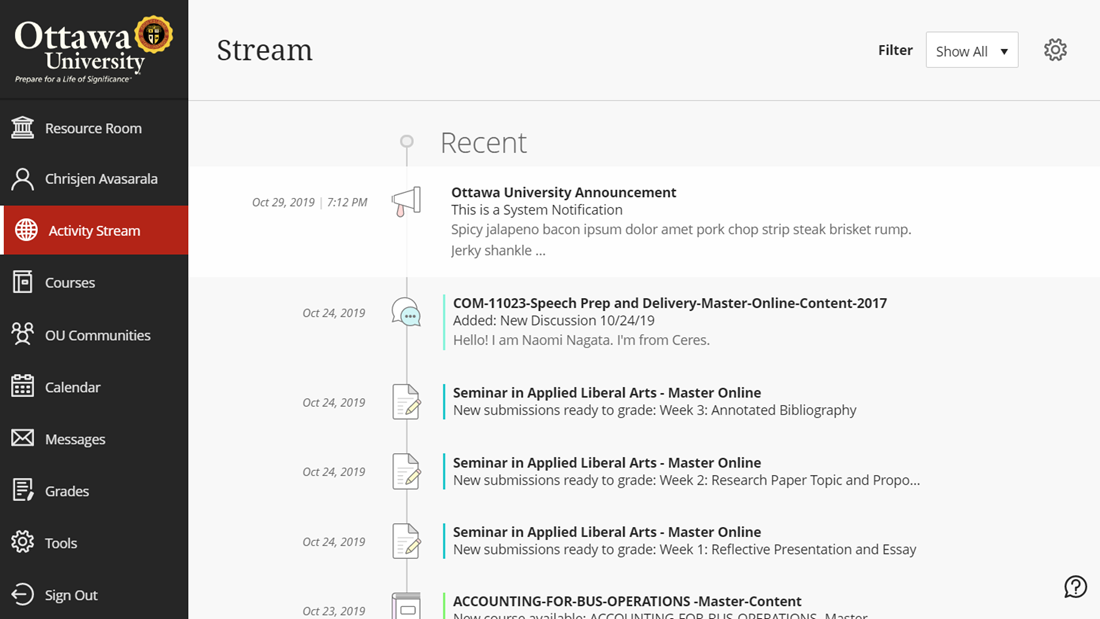The image size is (1100, 619).
Task: Click the 'Oct 23, 2019' date
Action: click(334, 611)
